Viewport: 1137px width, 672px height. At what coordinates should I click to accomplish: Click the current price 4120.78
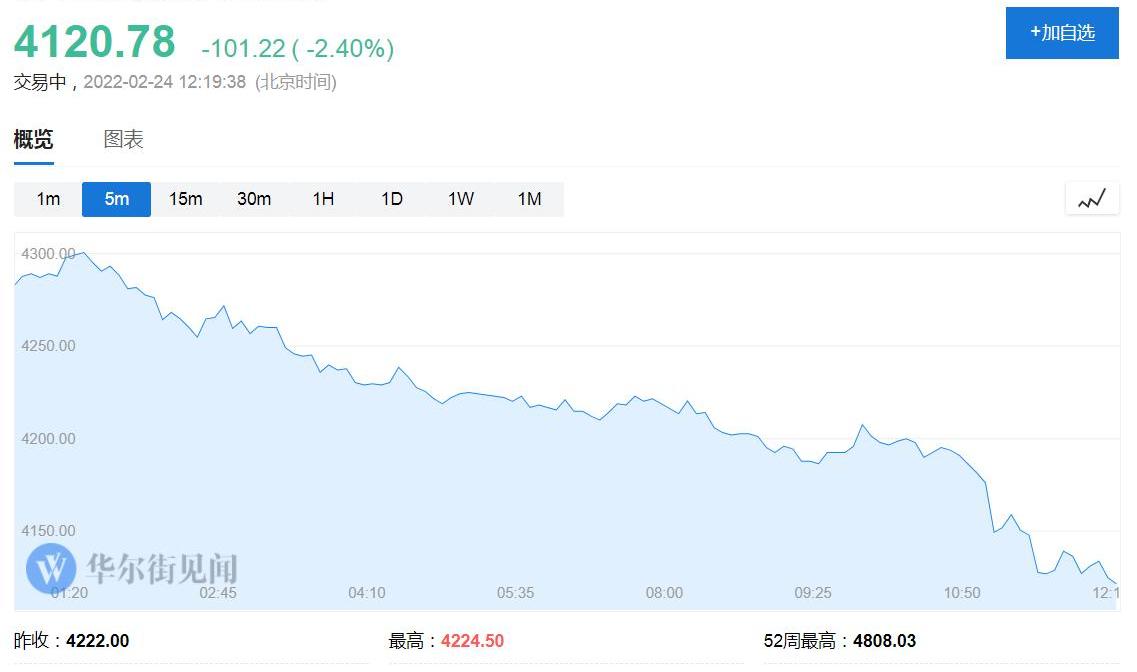click(x=94, y=42)
